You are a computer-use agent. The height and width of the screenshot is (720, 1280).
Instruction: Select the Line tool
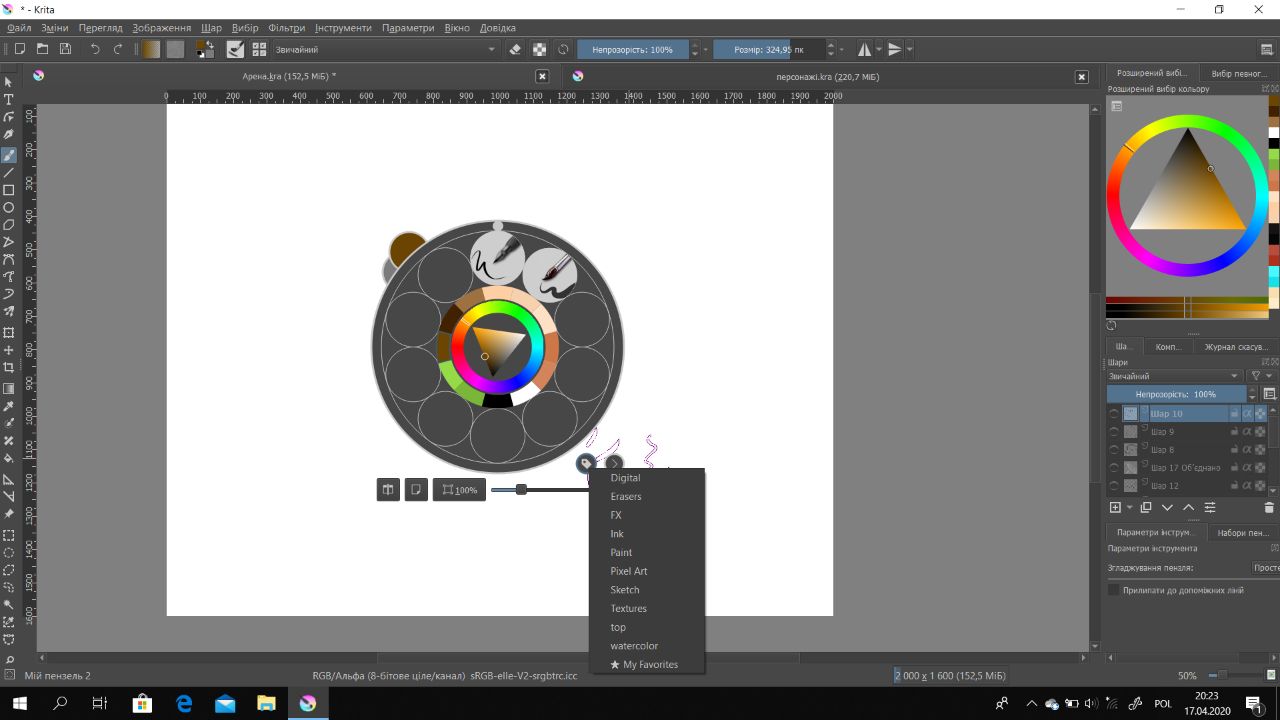9,172
